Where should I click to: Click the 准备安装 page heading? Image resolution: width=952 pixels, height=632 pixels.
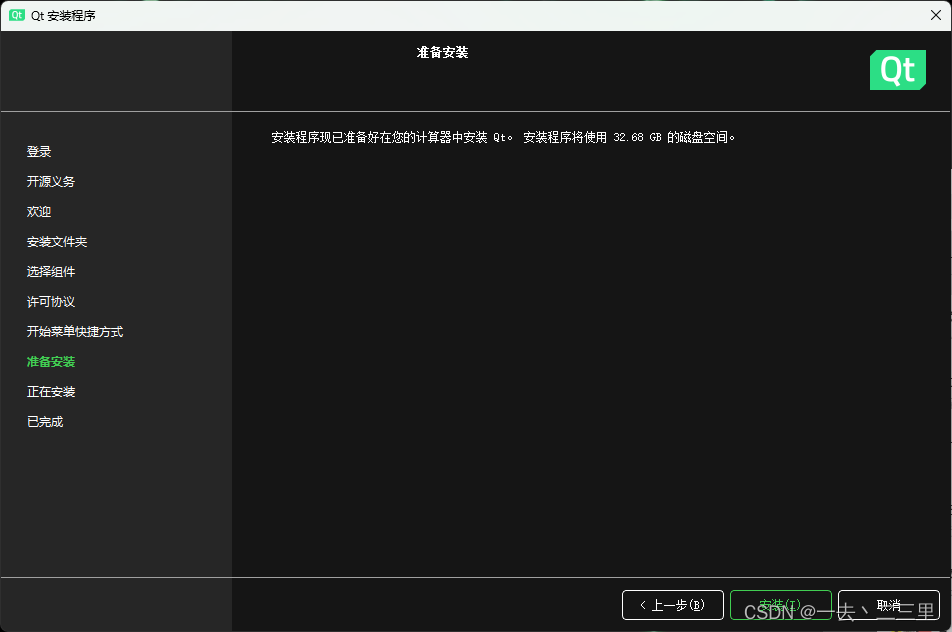443,53
